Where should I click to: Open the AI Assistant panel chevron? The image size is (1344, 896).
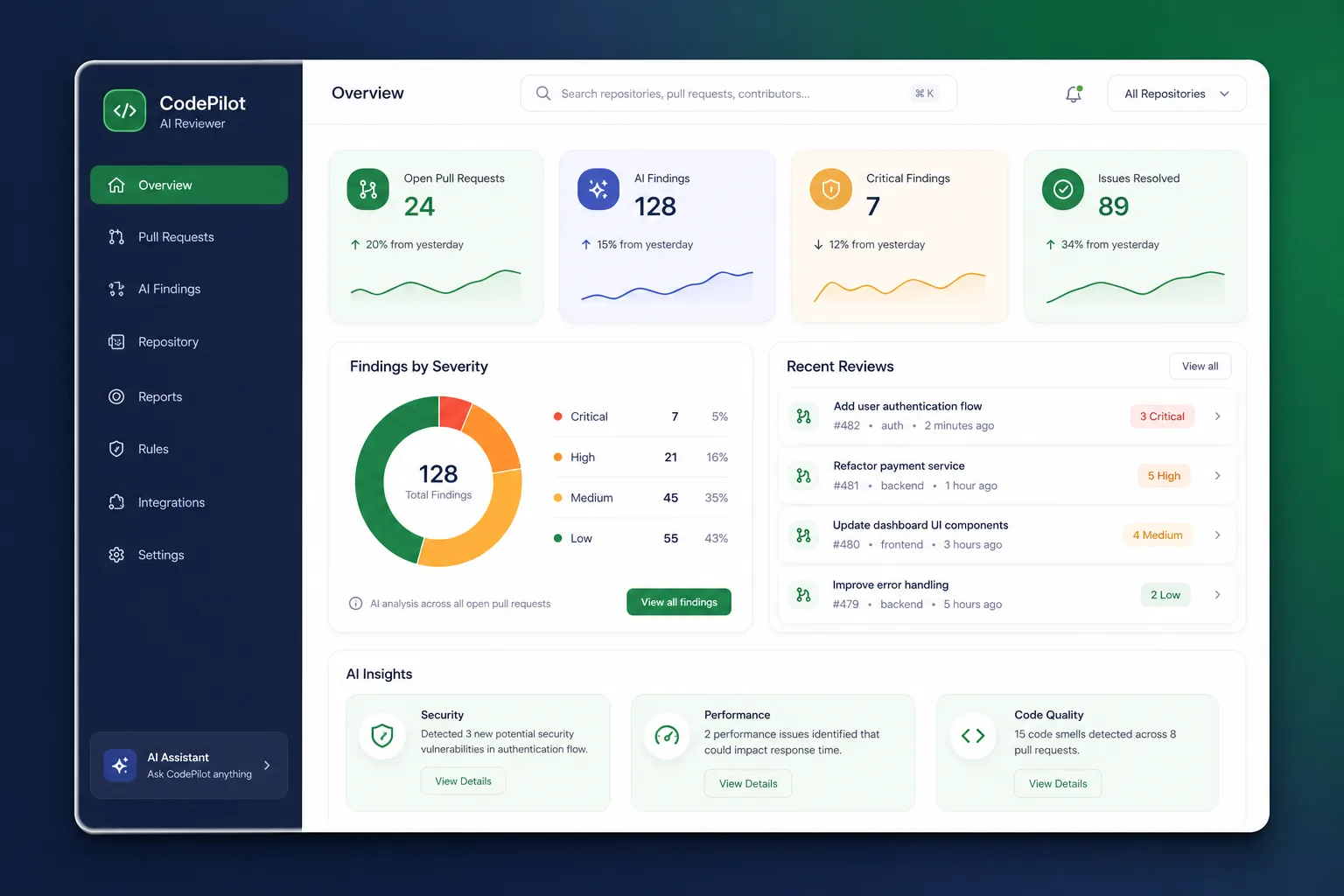point(267,765)
